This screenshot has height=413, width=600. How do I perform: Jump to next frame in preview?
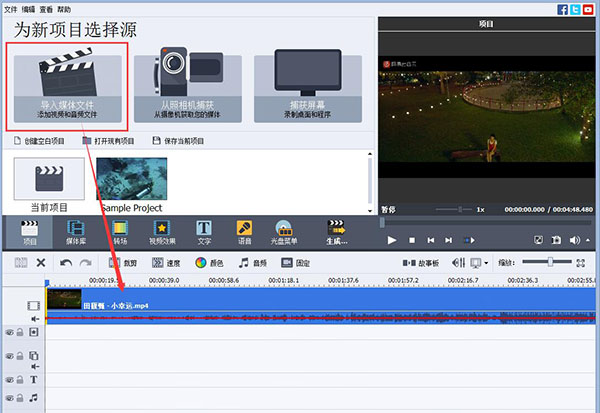pos(448,240)
